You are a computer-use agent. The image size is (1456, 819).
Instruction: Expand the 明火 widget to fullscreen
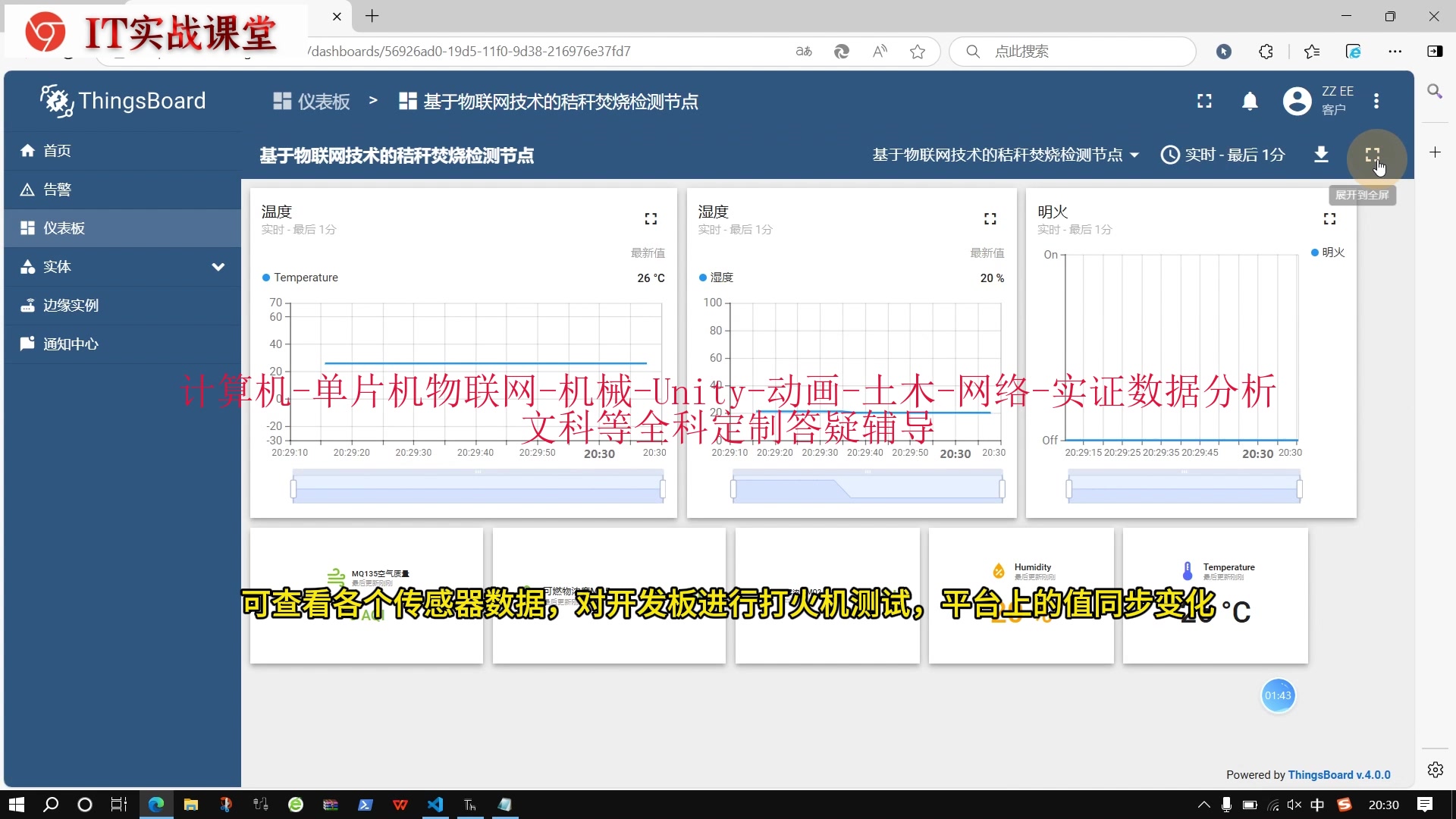pyautogui.click(x=1329, y=219)
